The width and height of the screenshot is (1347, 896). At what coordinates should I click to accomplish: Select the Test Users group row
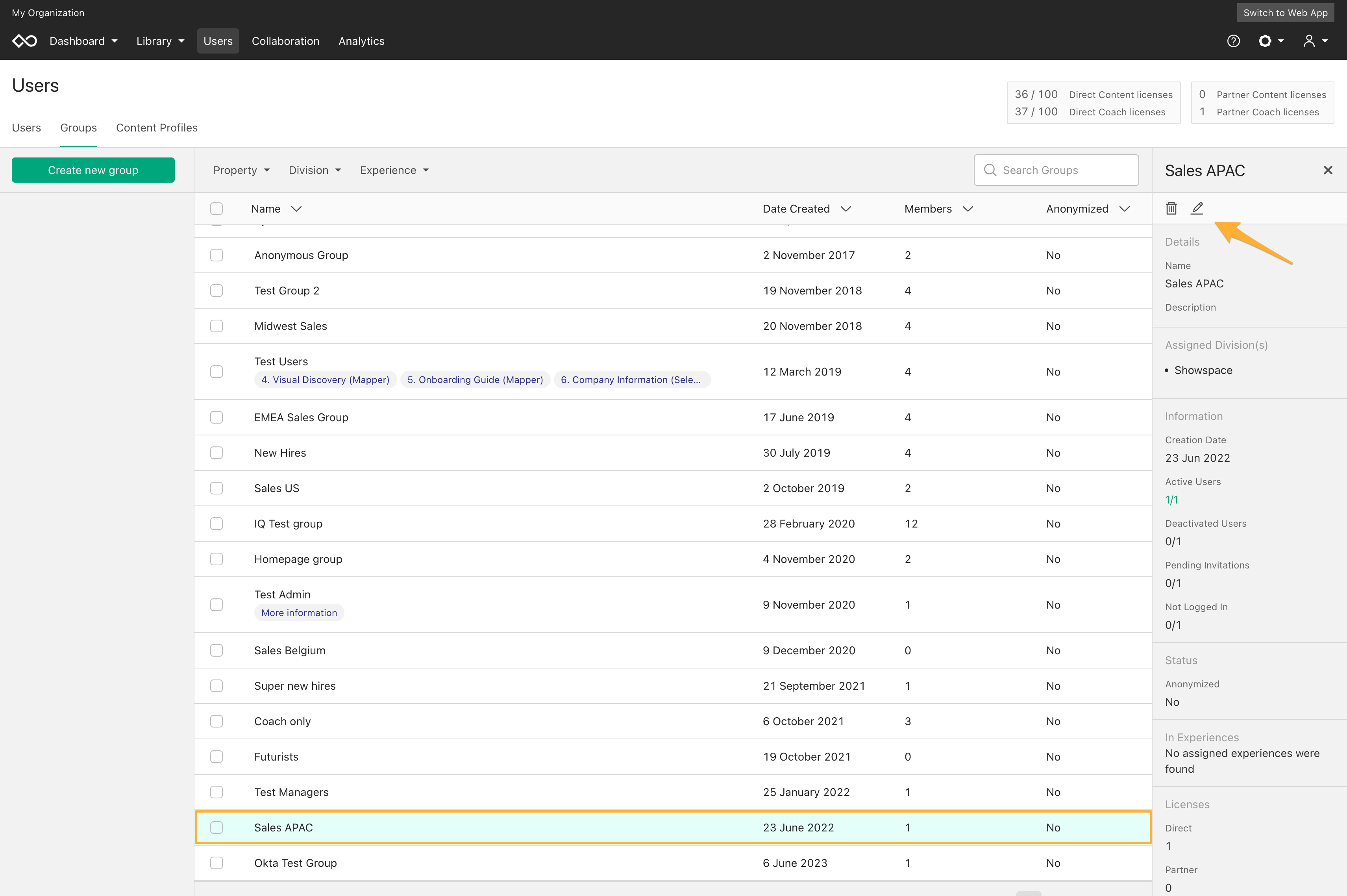673,371
